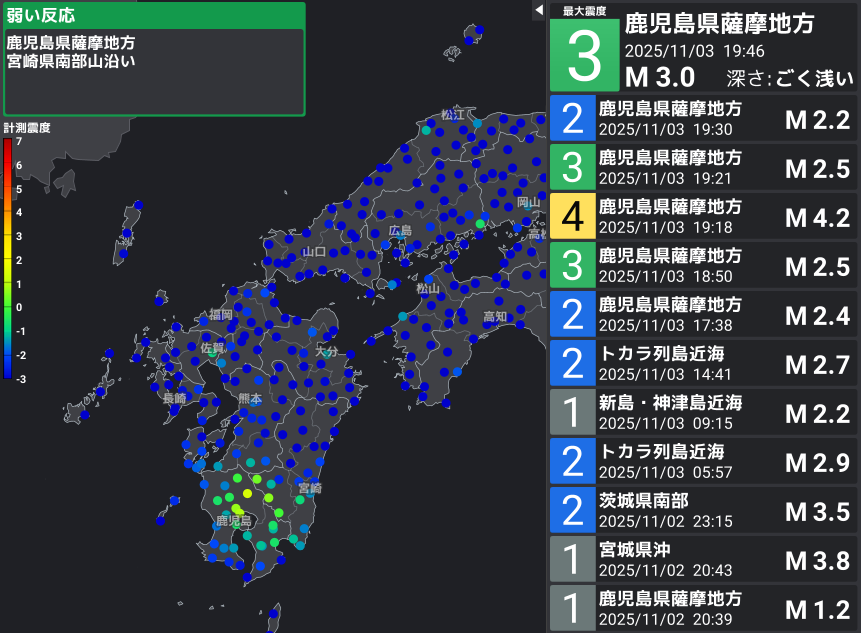Click the blue intensity 2 badge of 茨城県南部
The height and width of the screenshot is (633, 861).
(x=572, y=510)
